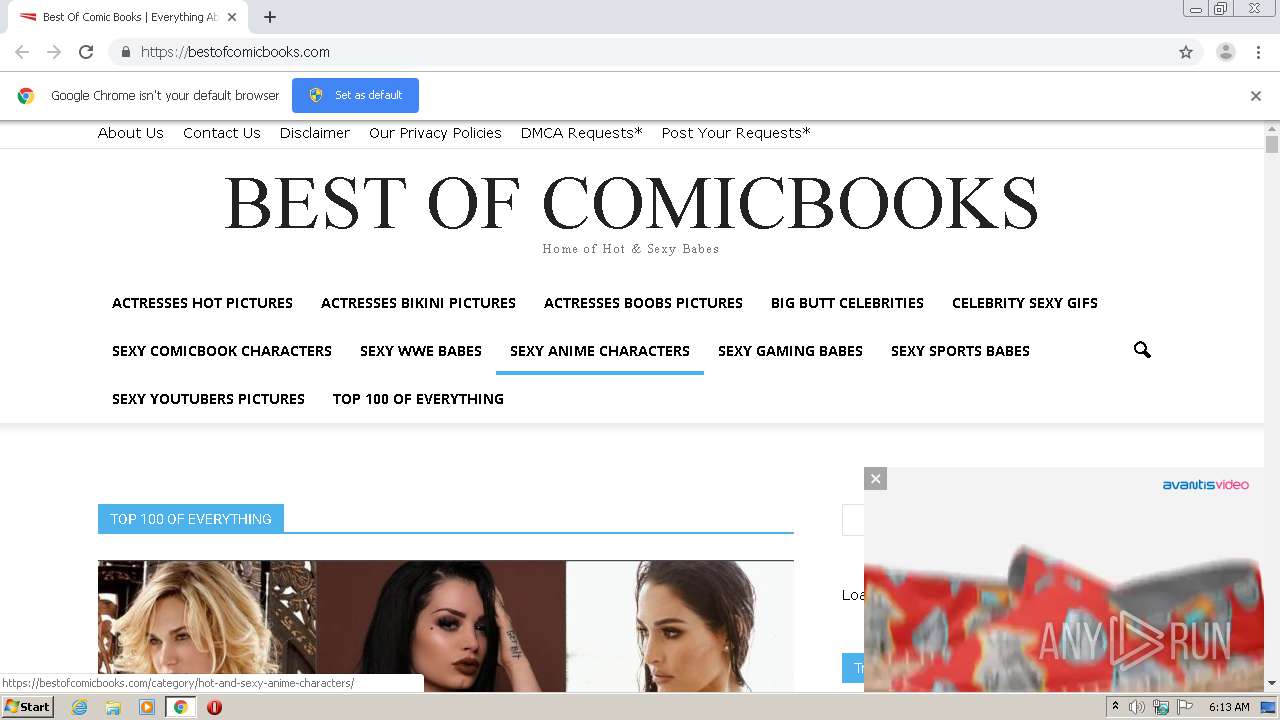Image resolution: width=1280 pixels, height=720 pixels.
Task: Click the browser back arrow
Action: click(22, 52)
